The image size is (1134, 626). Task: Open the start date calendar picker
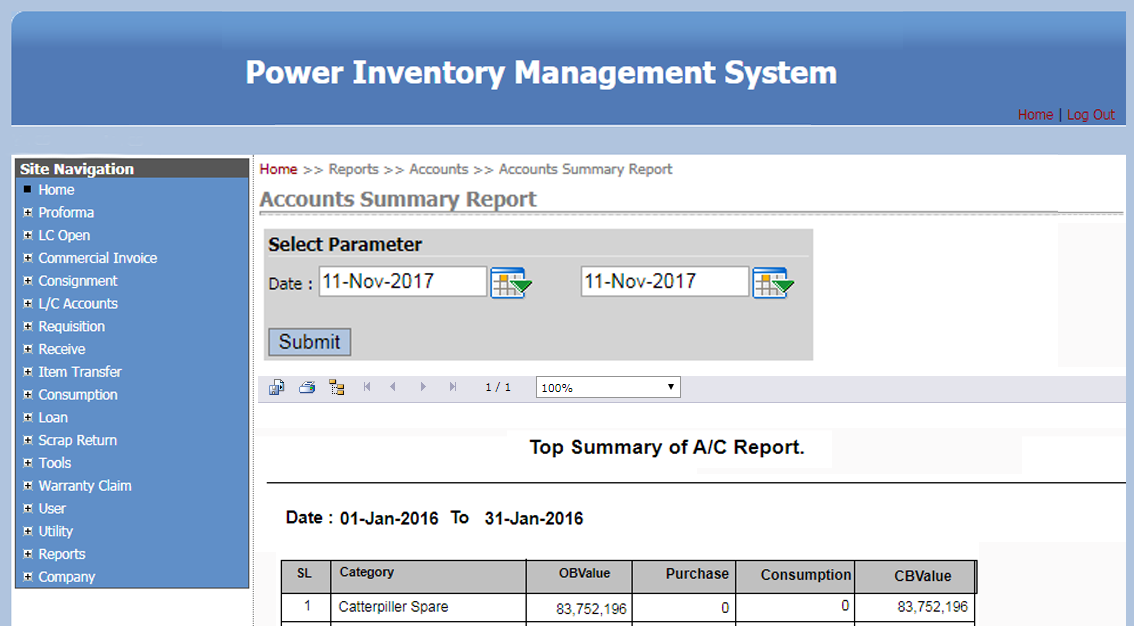(510, 283)
